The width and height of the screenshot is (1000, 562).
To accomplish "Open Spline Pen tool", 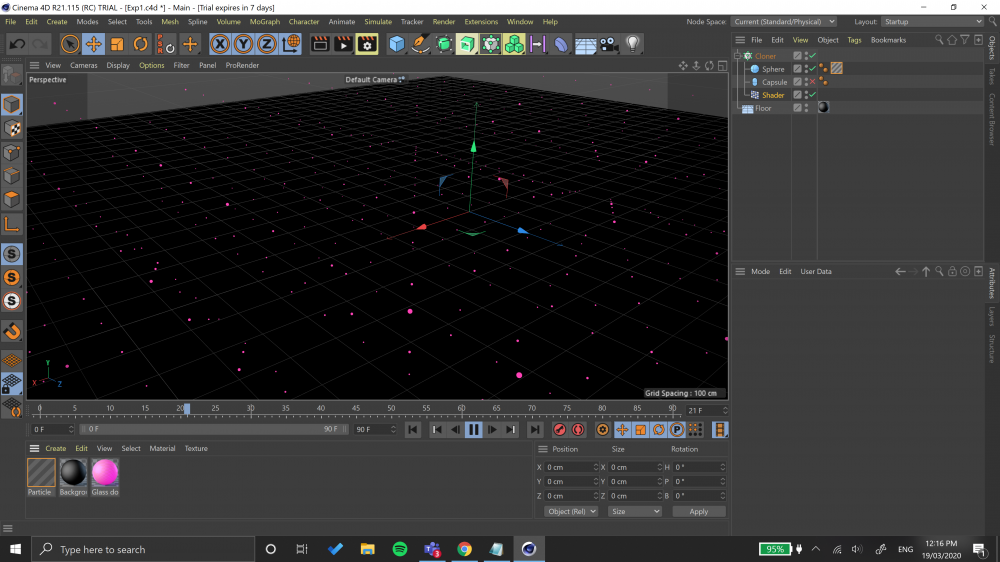I will coord(420,44).
